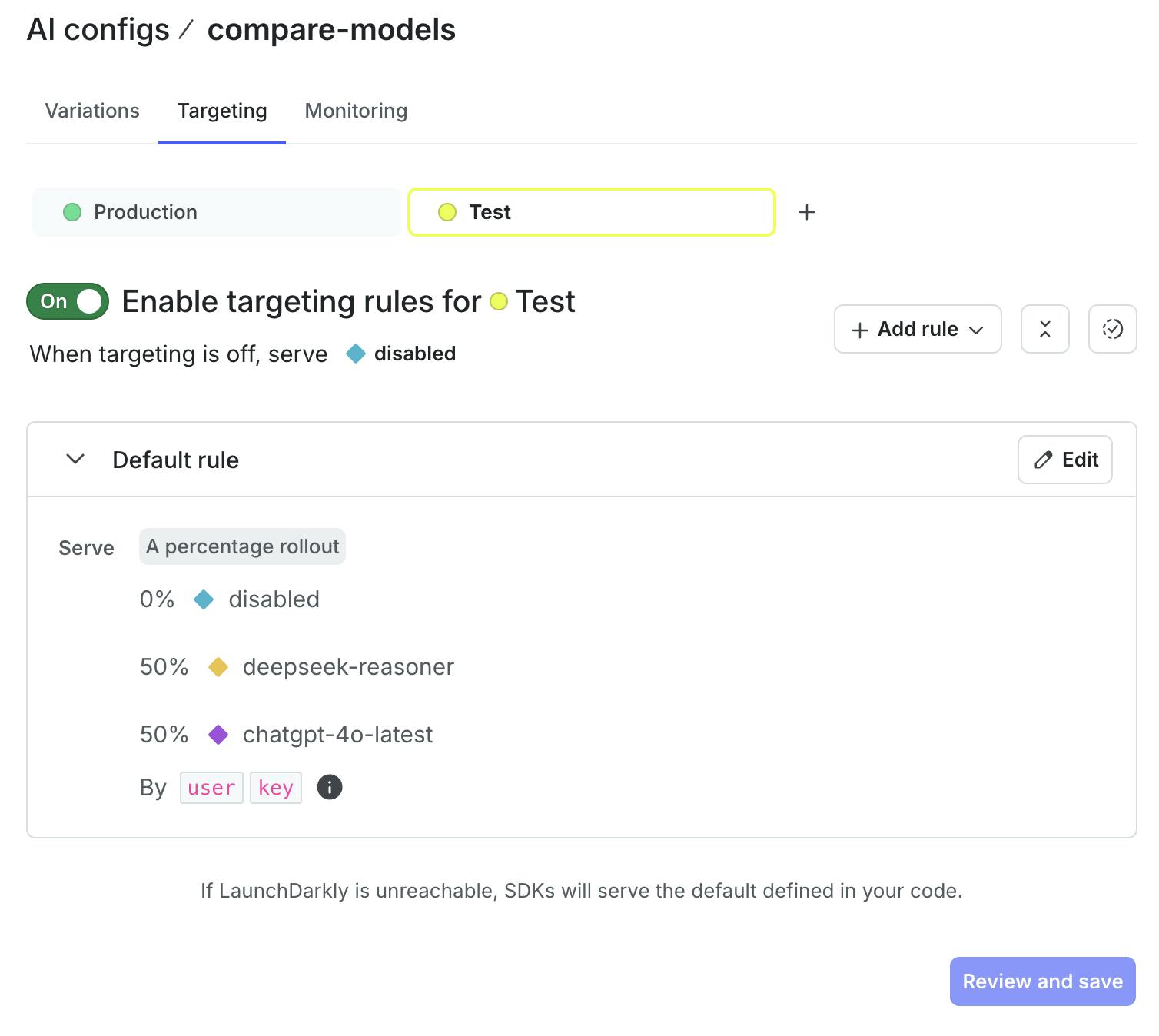Click the purple chatgpt-4o-latest diamond icon
This screenshot has height=1036, width=1159.
218,735
